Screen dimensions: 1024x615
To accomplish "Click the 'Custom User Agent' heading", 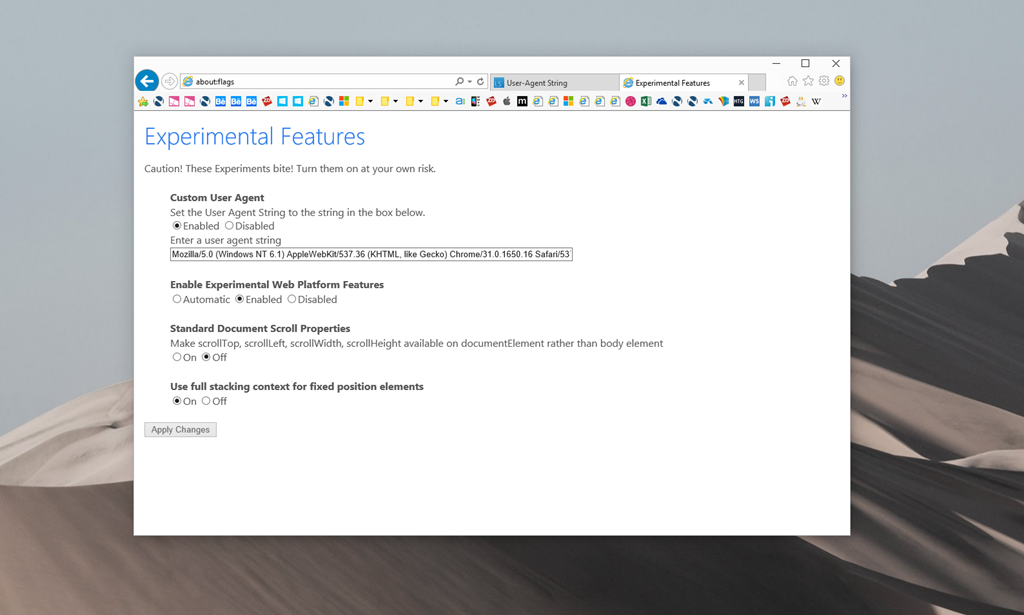I will [x=217, y=198].
